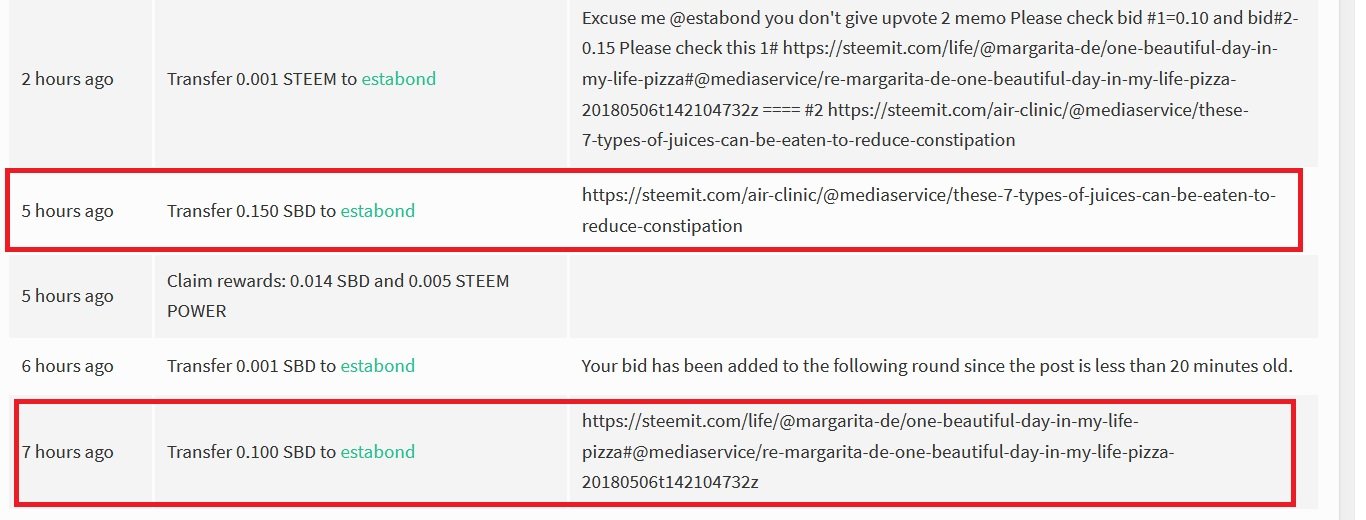
Task: Click the timestamp of the 0.150 SBD transfer
Action: (x=68, y=211)
